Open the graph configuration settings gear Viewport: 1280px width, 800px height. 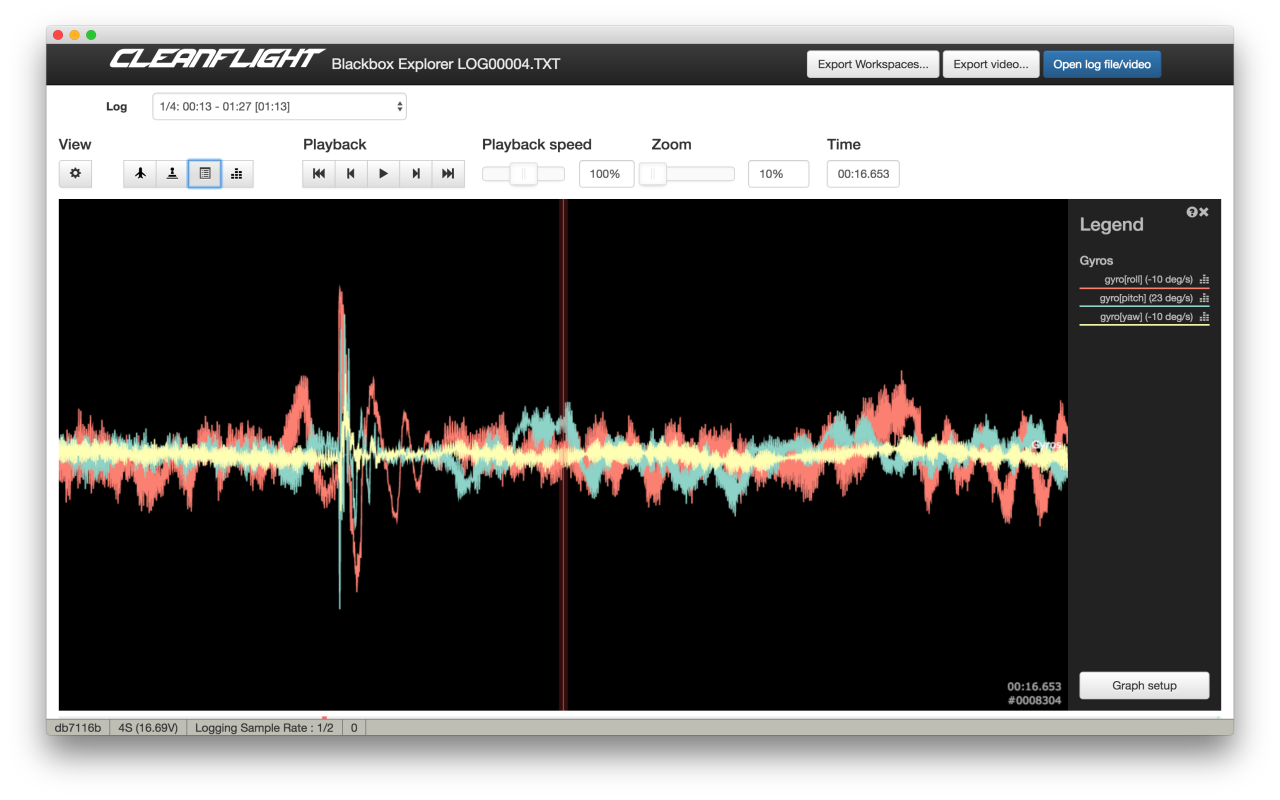point(75,173)
